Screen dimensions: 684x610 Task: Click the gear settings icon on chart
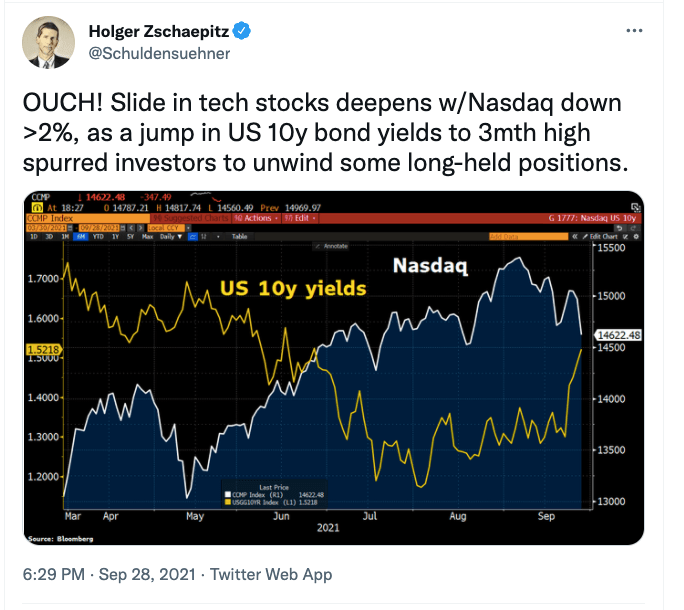pos(636,237)
